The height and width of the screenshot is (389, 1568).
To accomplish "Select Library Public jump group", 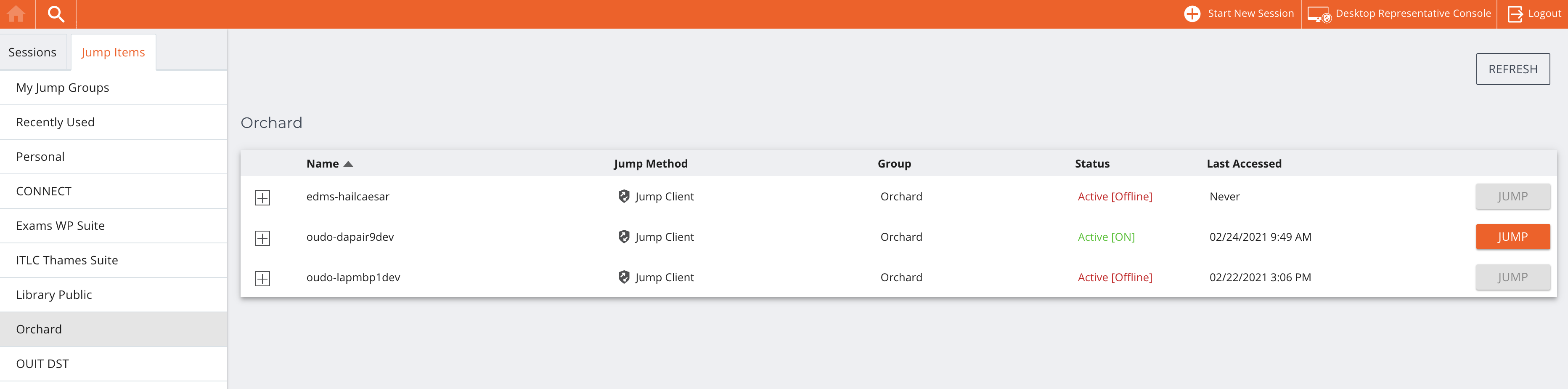I will pos(54,295).
